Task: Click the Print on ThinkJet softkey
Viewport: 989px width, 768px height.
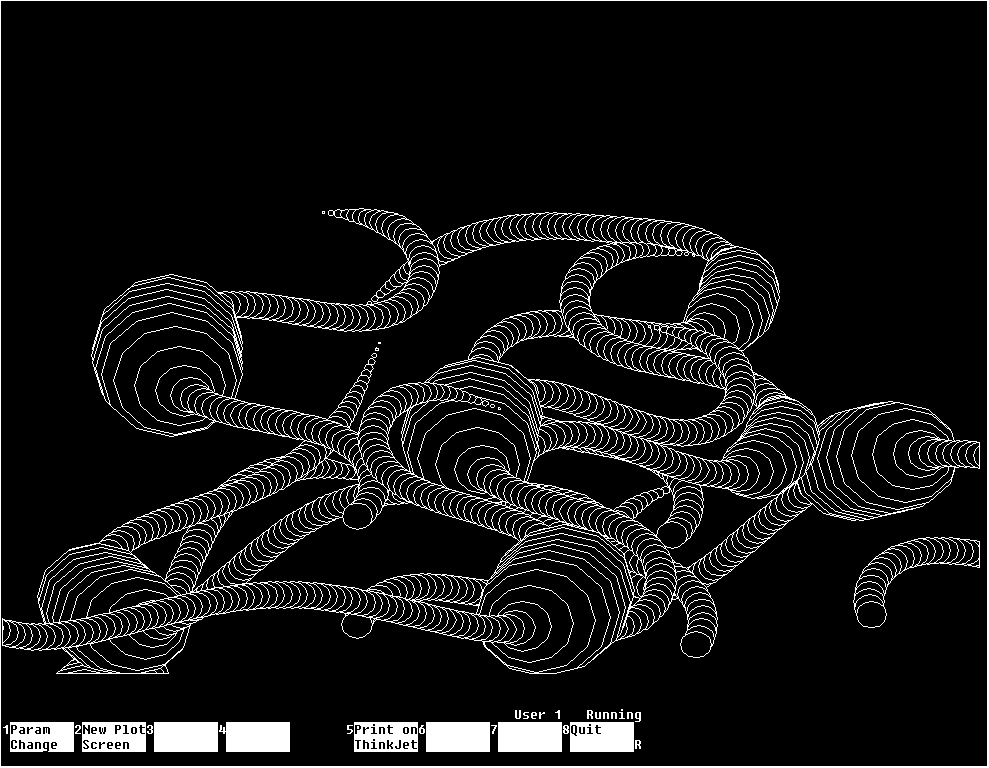Action: (386, 737)
